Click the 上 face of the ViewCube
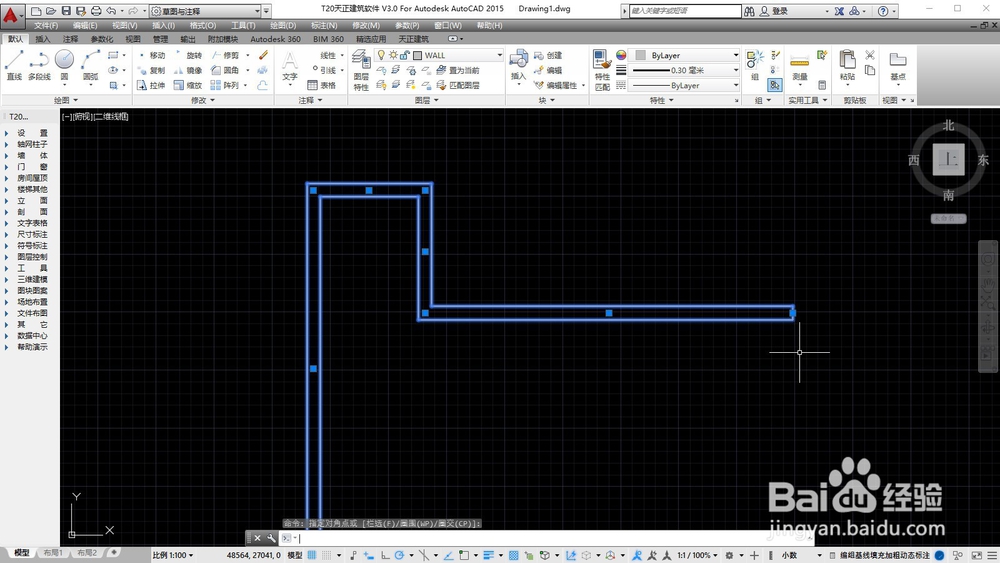This screenshot has width=1000, height=563. [x=948, y=159]
